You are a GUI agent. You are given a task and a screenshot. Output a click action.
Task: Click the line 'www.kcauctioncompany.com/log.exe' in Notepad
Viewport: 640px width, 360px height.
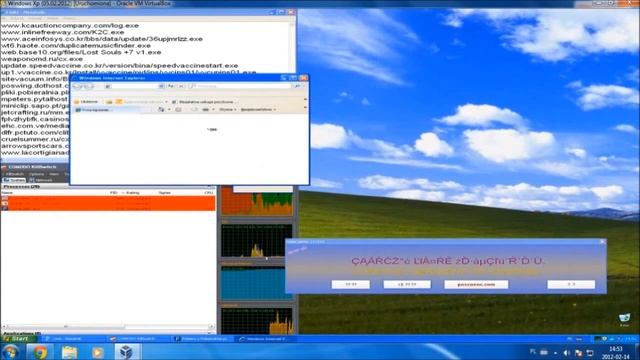point(70,25)
